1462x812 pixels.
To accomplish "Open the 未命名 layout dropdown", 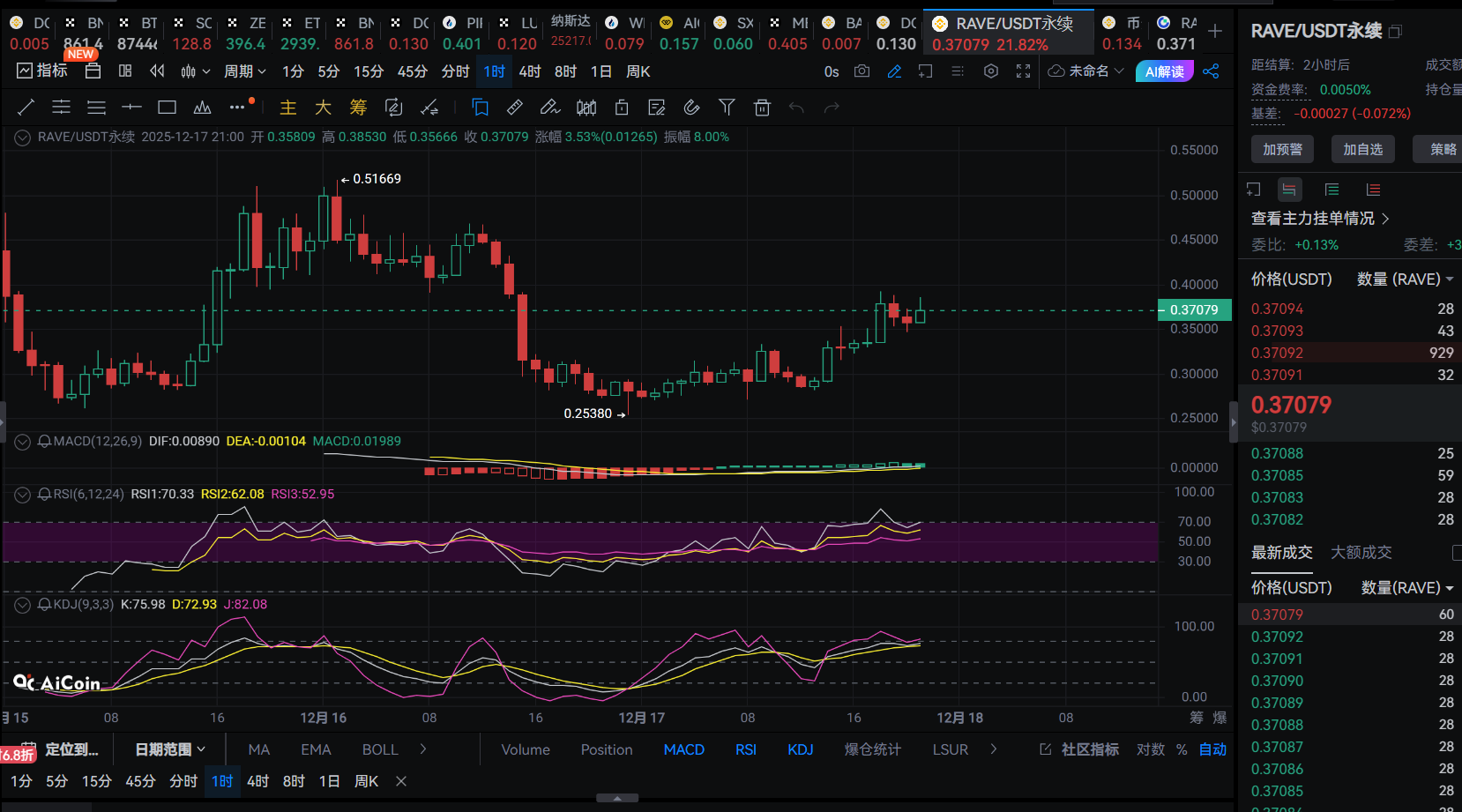I will click(x=1086, y=71).
